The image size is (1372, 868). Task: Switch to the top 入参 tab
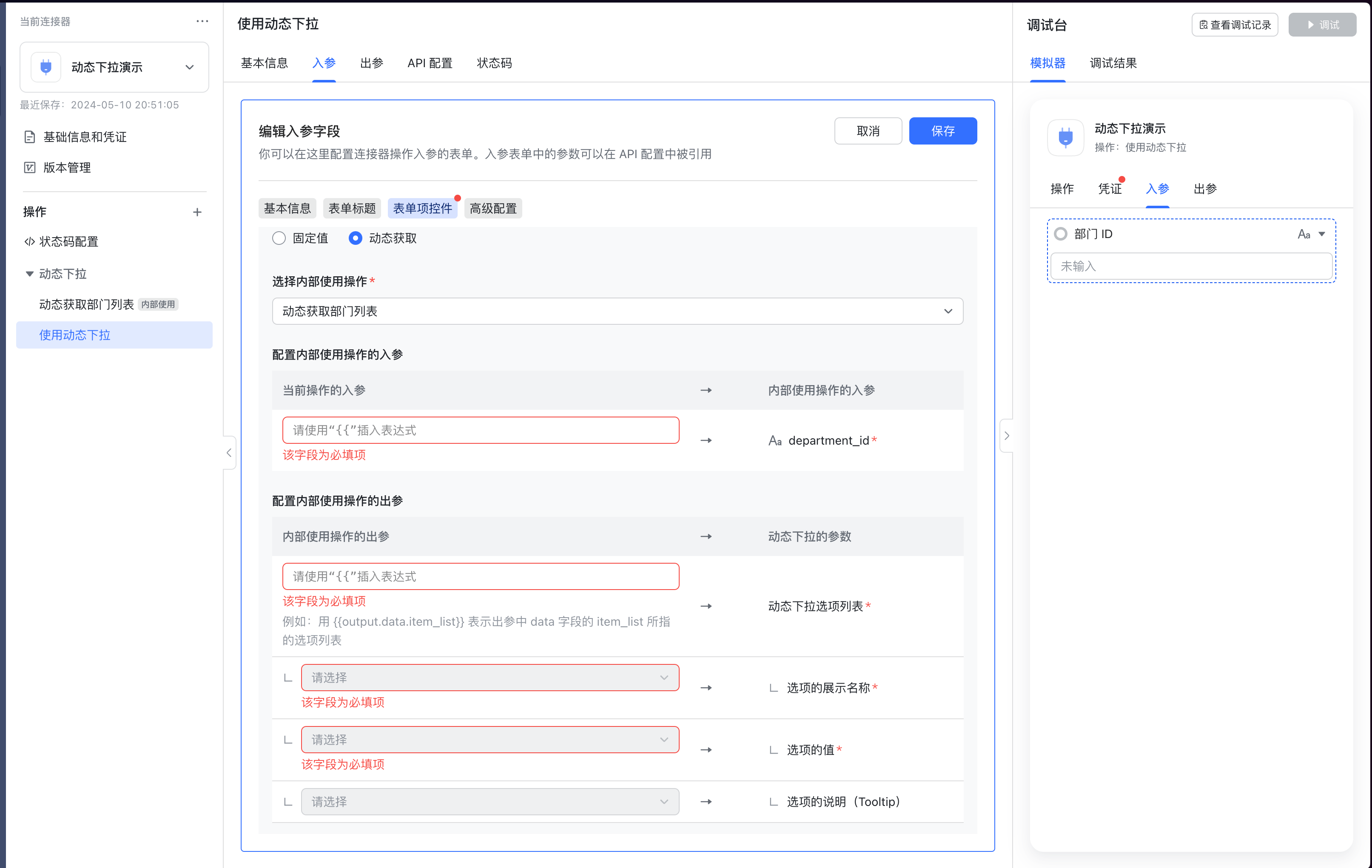tap(324, 63)
